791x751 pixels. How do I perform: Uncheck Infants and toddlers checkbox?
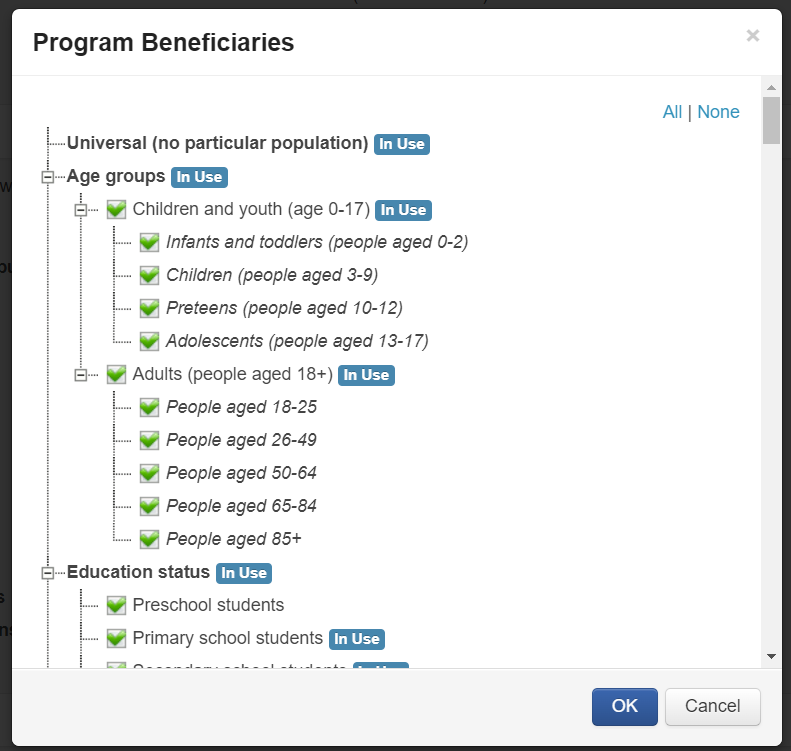coord(149,242)
